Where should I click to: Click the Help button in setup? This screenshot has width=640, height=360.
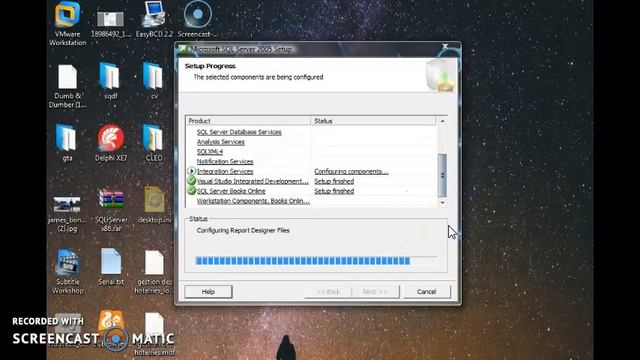point(208,291)
